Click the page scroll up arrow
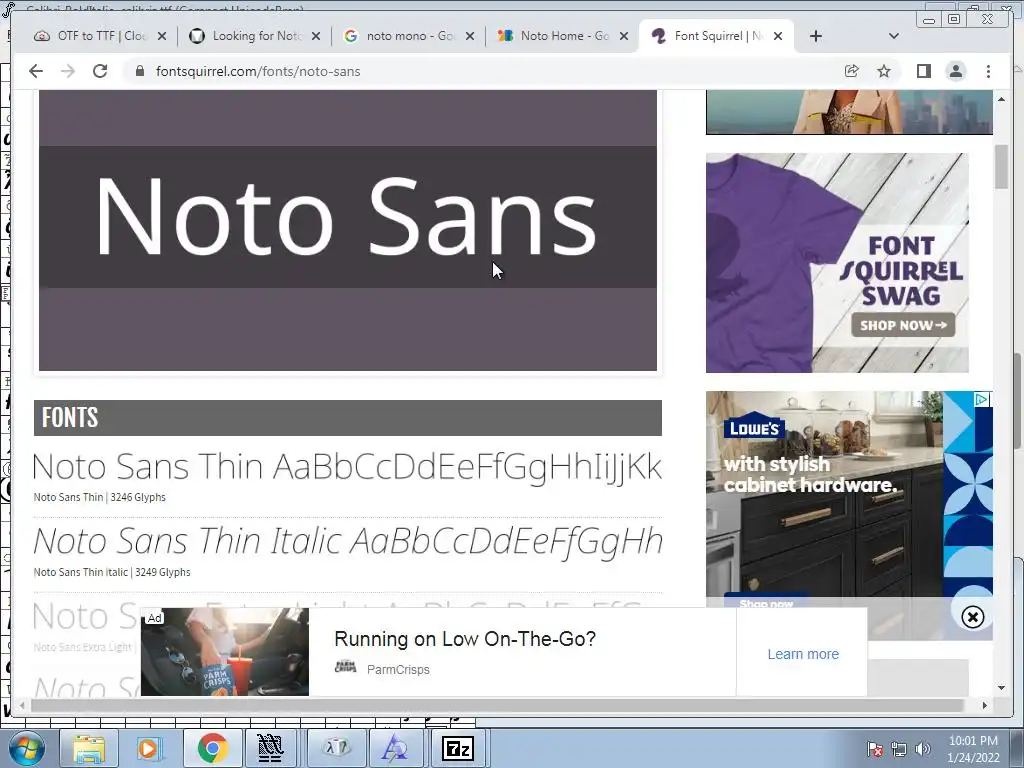 [1002, 99]
